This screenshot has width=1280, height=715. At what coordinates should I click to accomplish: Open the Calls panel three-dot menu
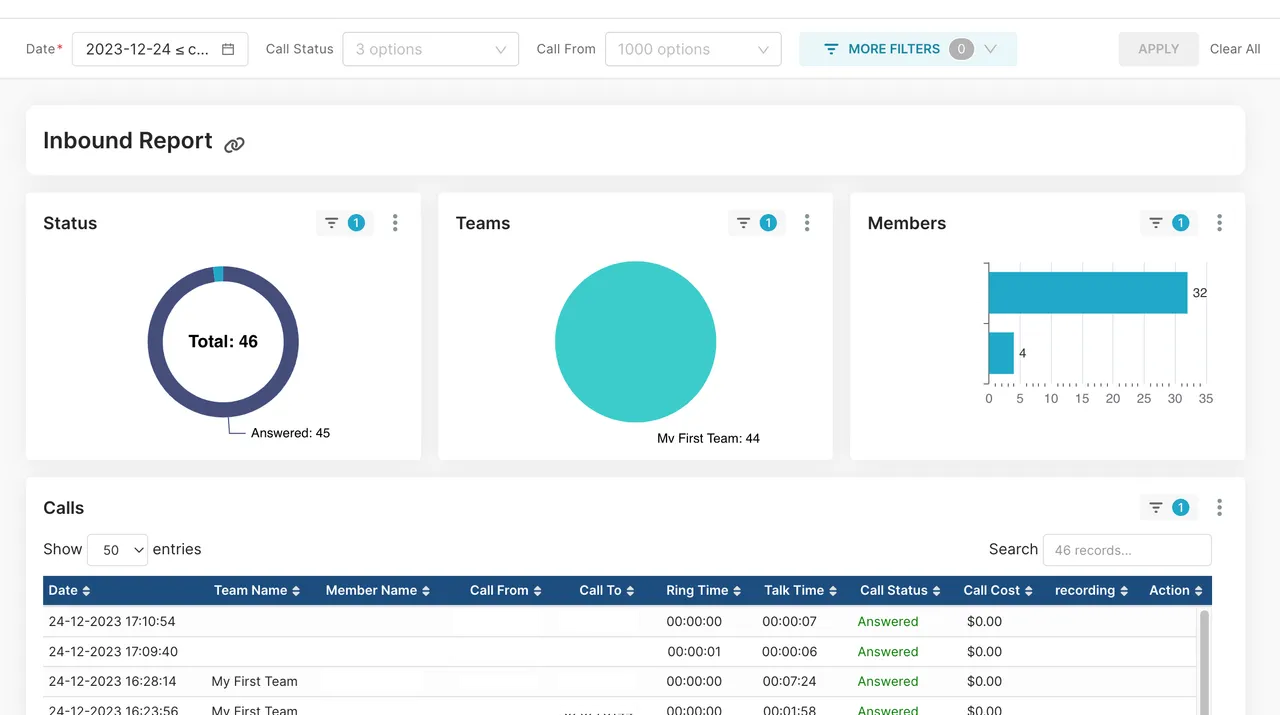tap(1219, 508)
